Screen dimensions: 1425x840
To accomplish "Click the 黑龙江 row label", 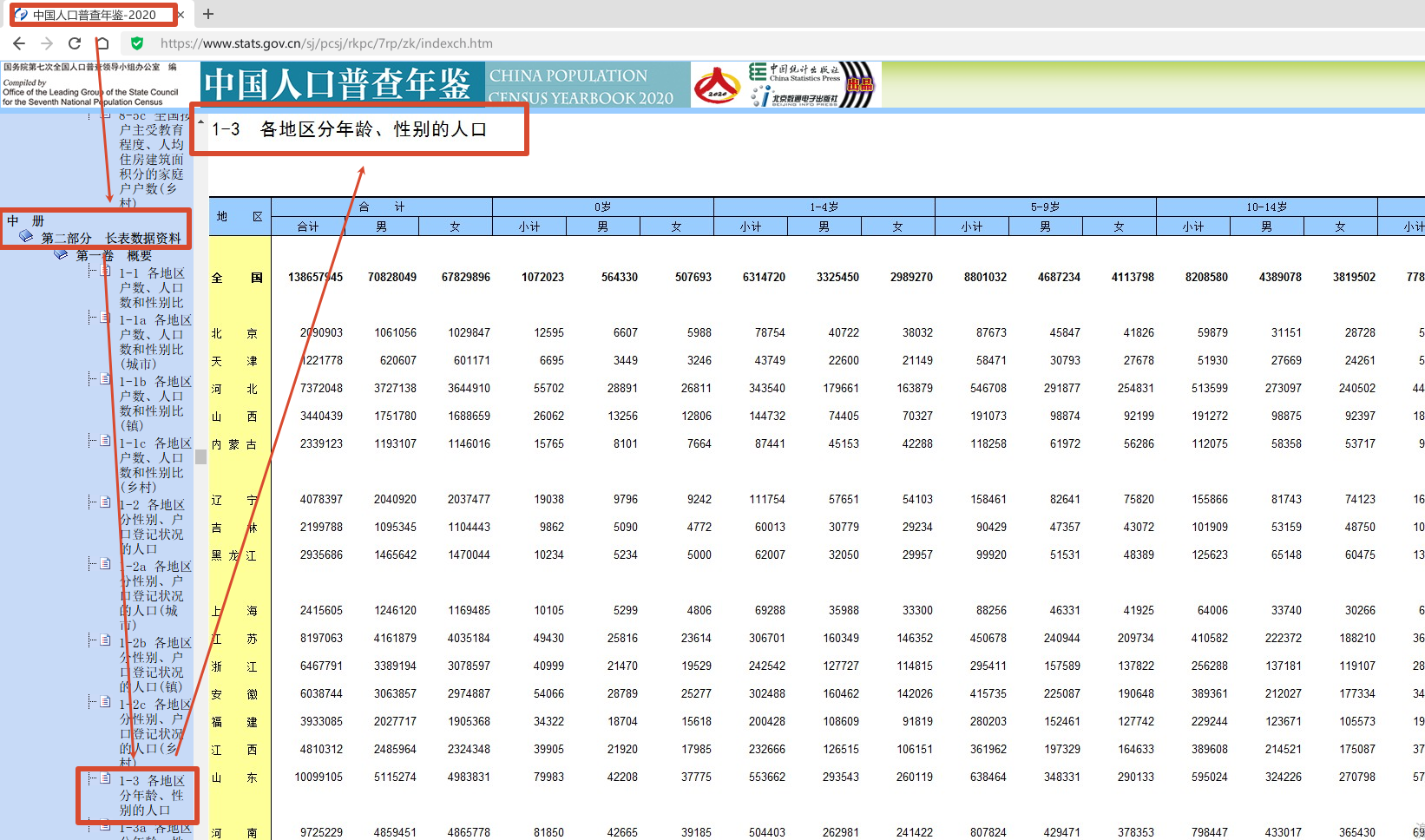I will click(234, 555).
